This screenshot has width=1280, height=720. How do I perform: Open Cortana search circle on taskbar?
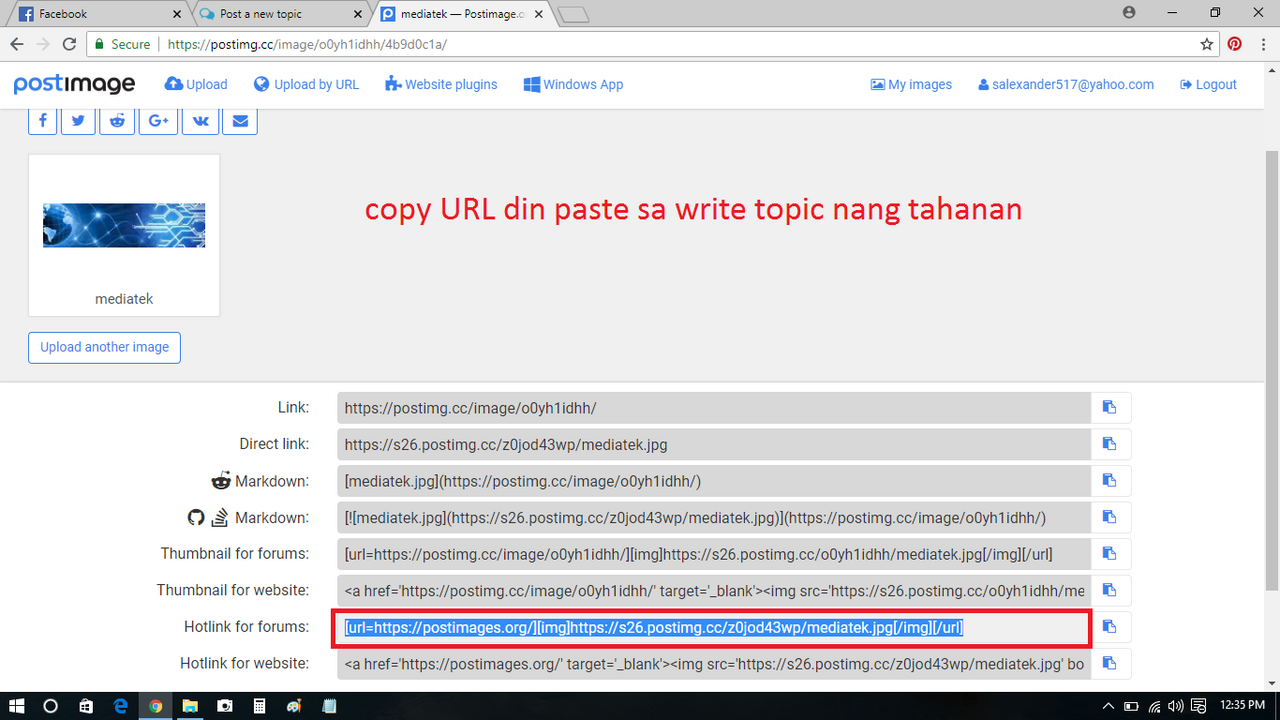[51, 706]
